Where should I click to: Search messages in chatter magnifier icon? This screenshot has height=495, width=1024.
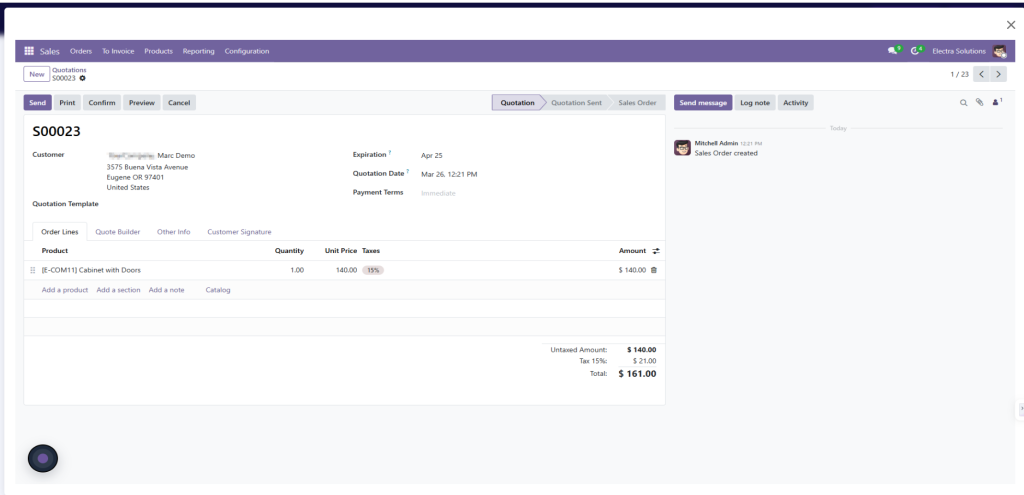click(963, 103)
